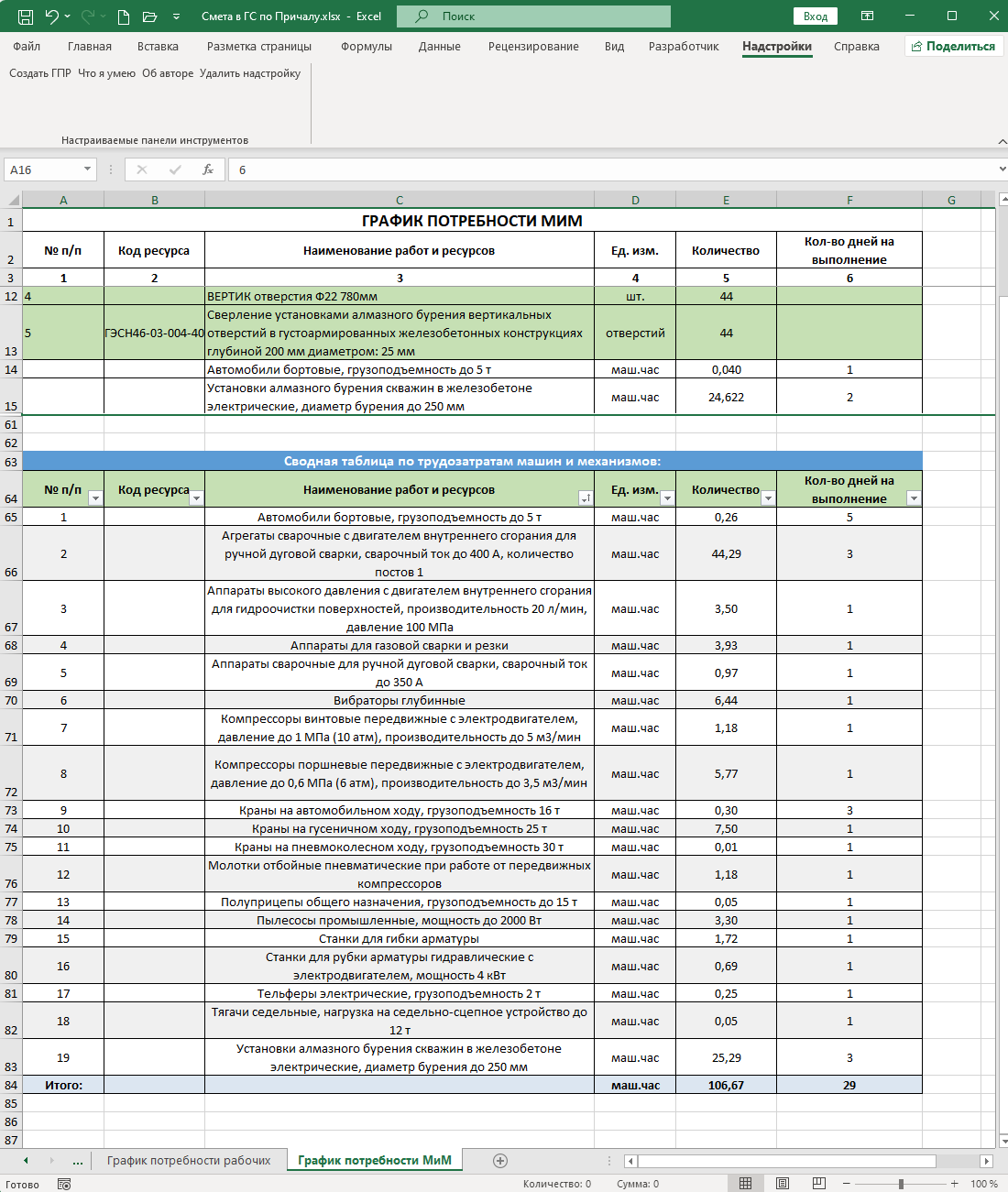Viewport: 1008px width, 1192px height.
Task: Click the Open file folder icon
Action: pos(149,16)
